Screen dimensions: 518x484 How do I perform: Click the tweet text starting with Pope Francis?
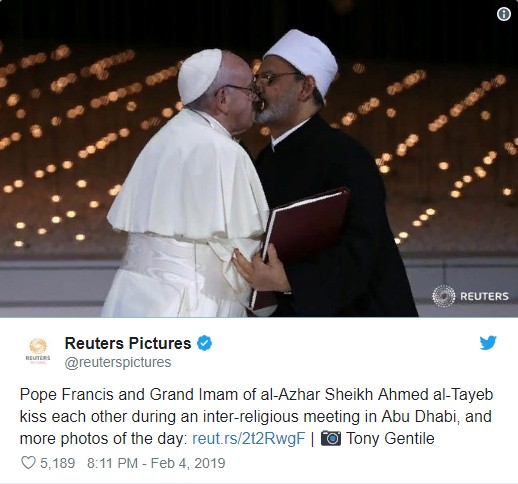tap(256, 416)
